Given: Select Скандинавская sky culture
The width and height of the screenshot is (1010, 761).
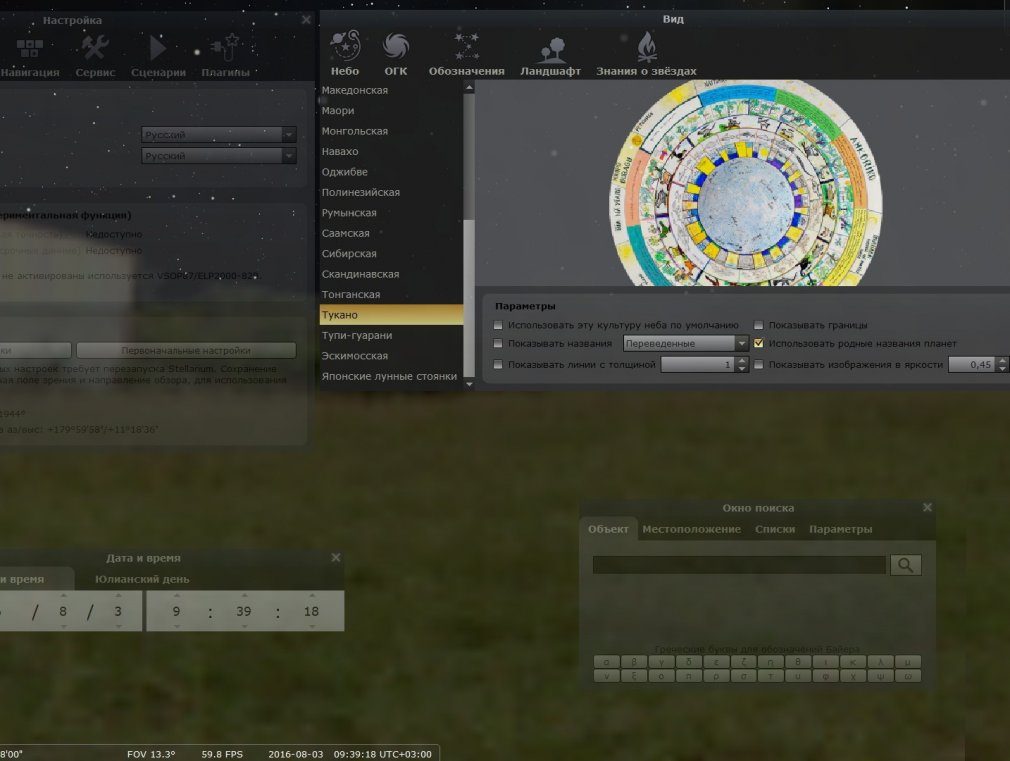Looking at the screenshot, I should click(x=391, y=274).
